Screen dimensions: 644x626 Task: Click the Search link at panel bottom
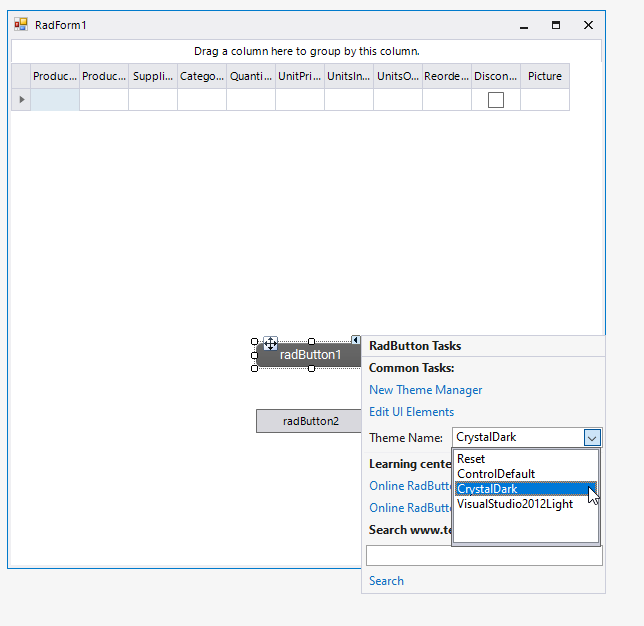pos(386,581)
